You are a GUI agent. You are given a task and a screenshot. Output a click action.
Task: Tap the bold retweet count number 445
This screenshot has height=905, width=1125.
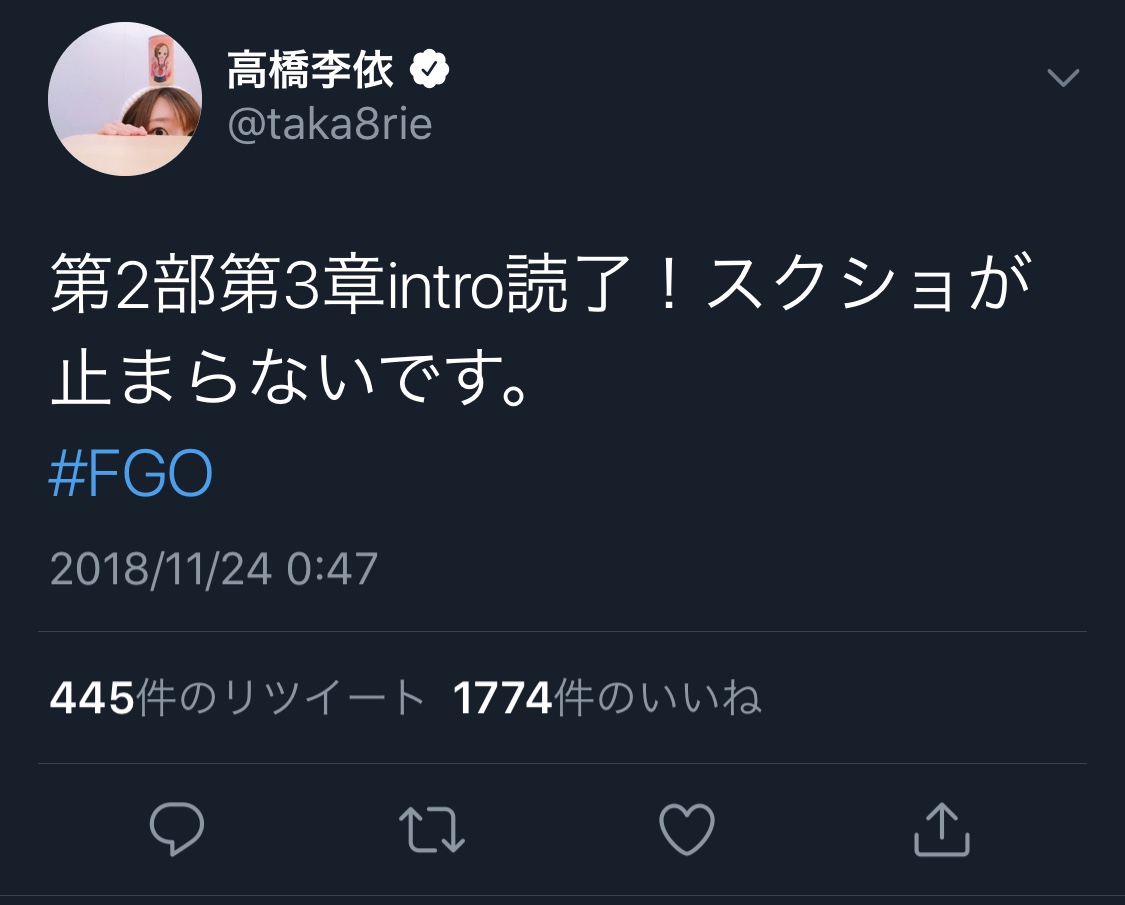click(x=91, y=699)
